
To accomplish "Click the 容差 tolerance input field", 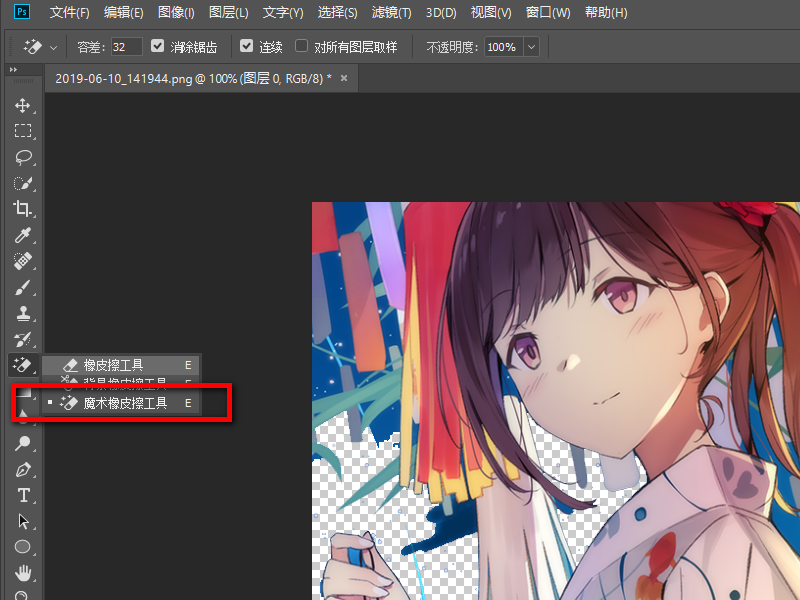I will pyautogui.click(x=126, y=47).
